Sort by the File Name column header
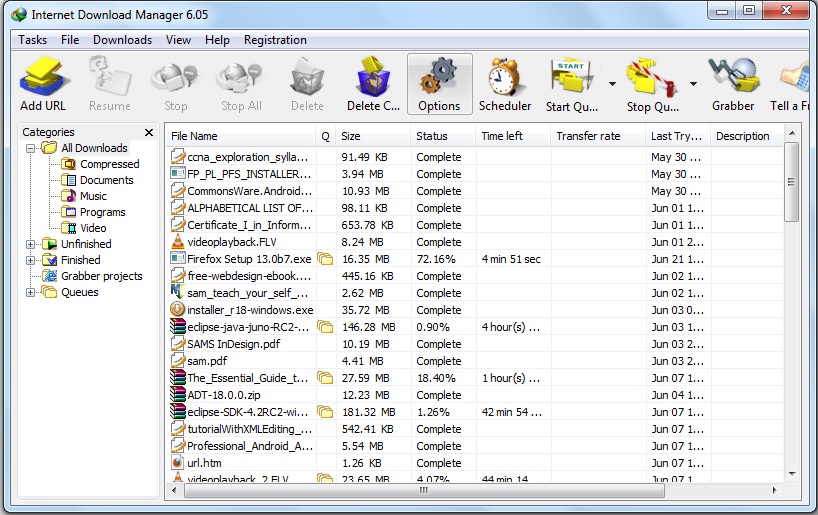The width and height of the screenshot is (818, 515). (x=240, y=136)
